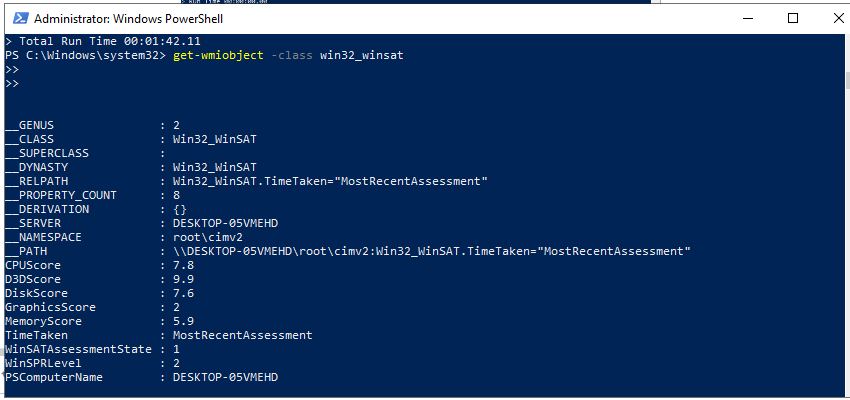850x400 pixels.
Task: Click the D3DScore value 9.9
Action: (x=183, y=279)
